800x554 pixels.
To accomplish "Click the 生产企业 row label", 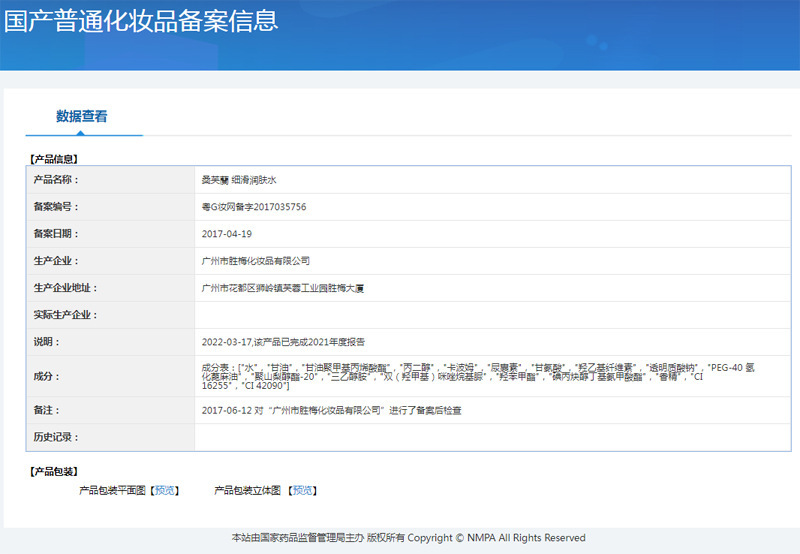I will [x=56, y=261].
